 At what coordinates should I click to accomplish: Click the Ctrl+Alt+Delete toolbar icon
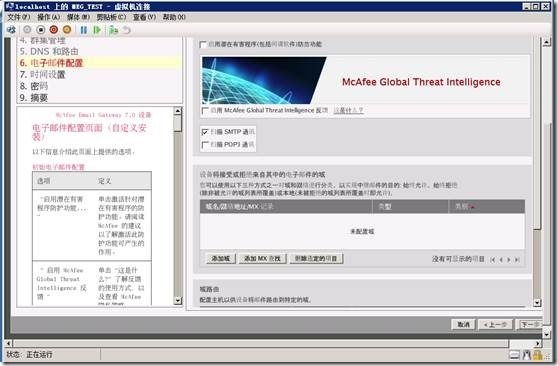pos(11,30)
